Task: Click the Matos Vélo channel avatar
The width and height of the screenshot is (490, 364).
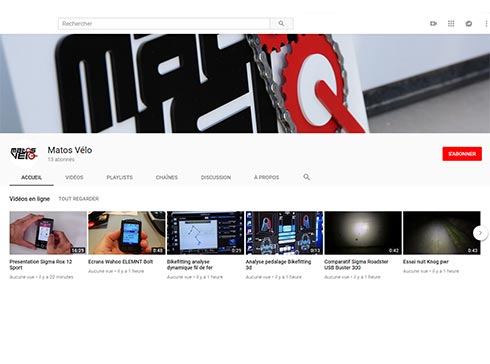Action: coord(24,154)
